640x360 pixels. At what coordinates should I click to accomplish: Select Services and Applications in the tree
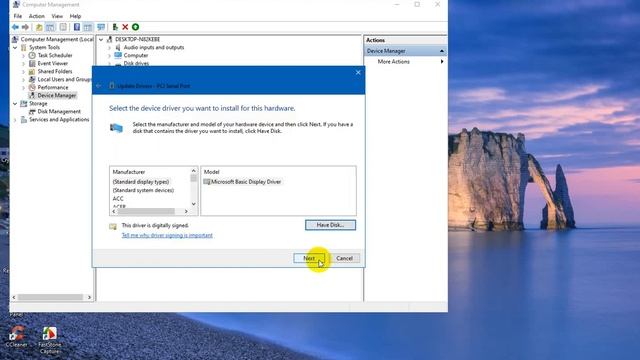[x=59, y=120]
